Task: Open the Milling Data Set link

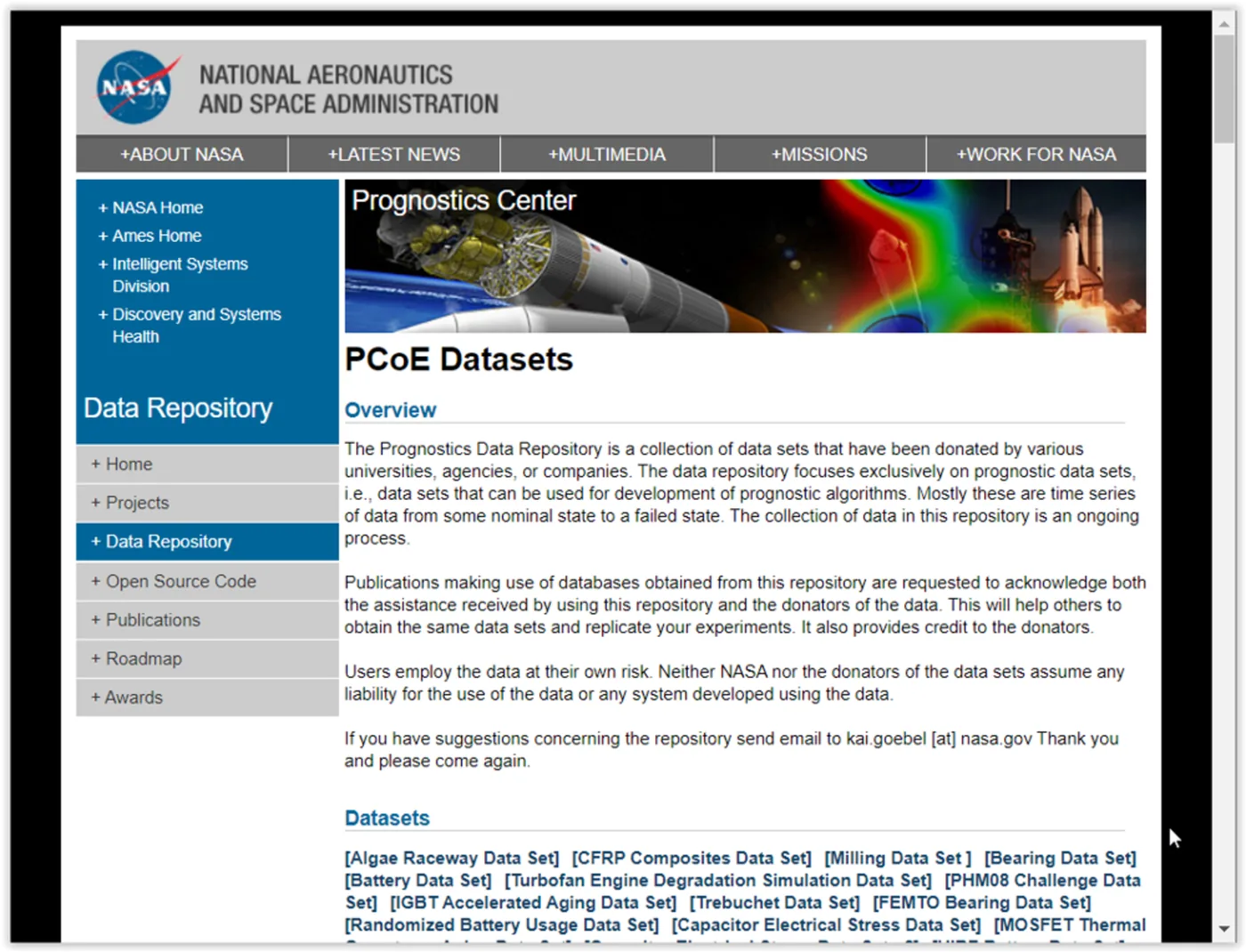Action: click(x=898, y=858)
